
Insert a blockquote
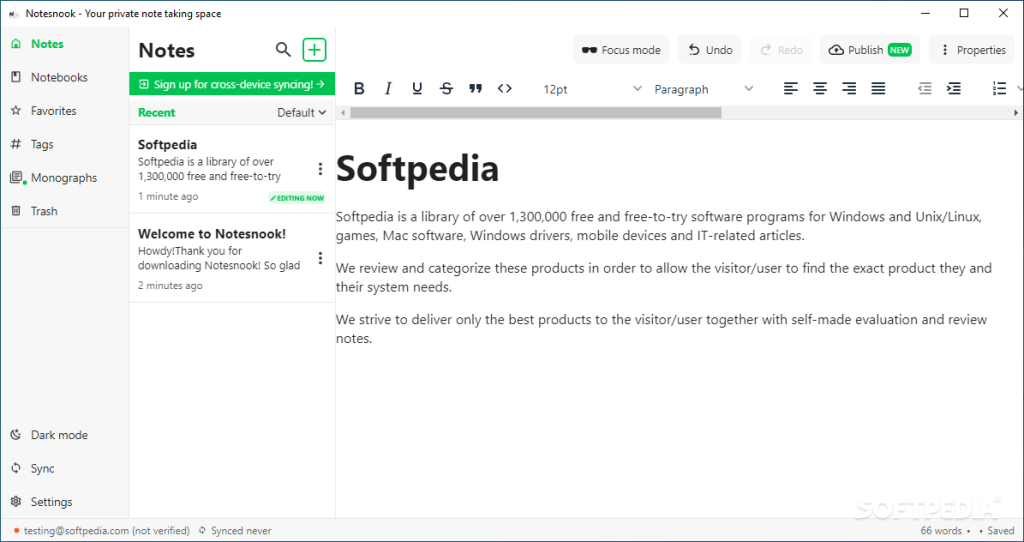click(x=475, y=89)
